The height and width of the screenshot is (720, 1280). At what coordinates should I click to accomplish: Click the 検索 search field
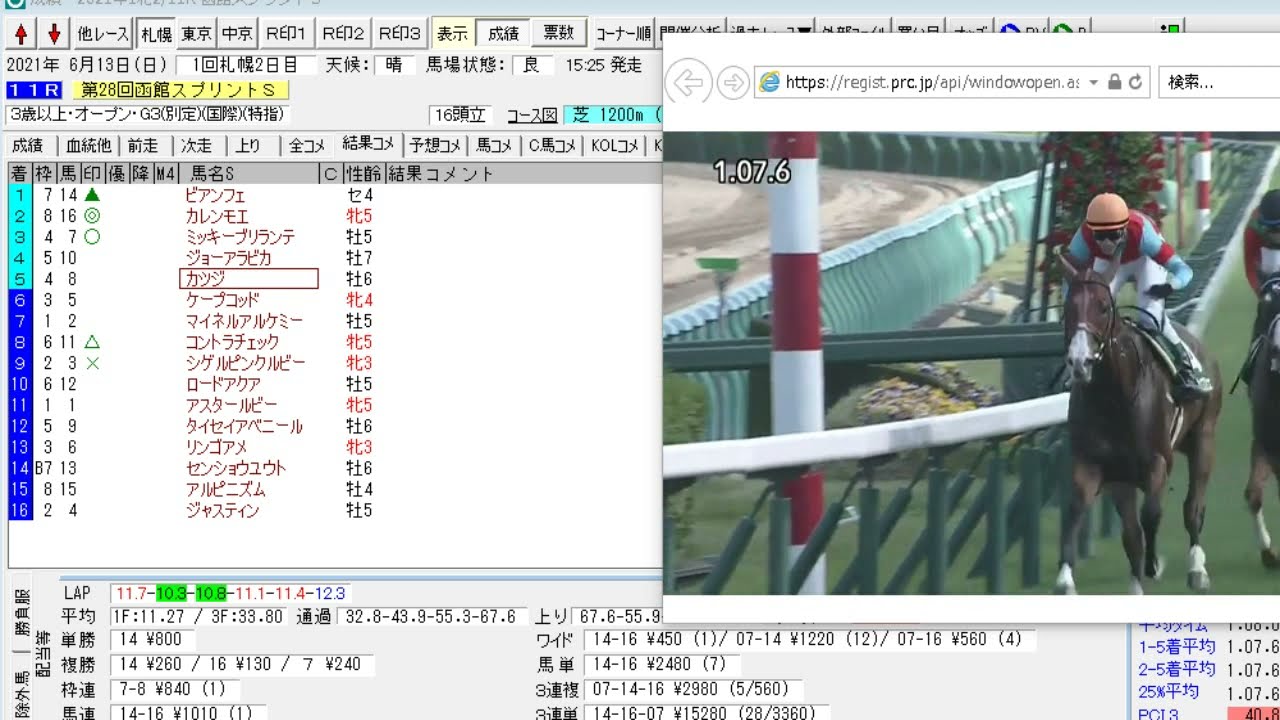(x=1215, y=83)
